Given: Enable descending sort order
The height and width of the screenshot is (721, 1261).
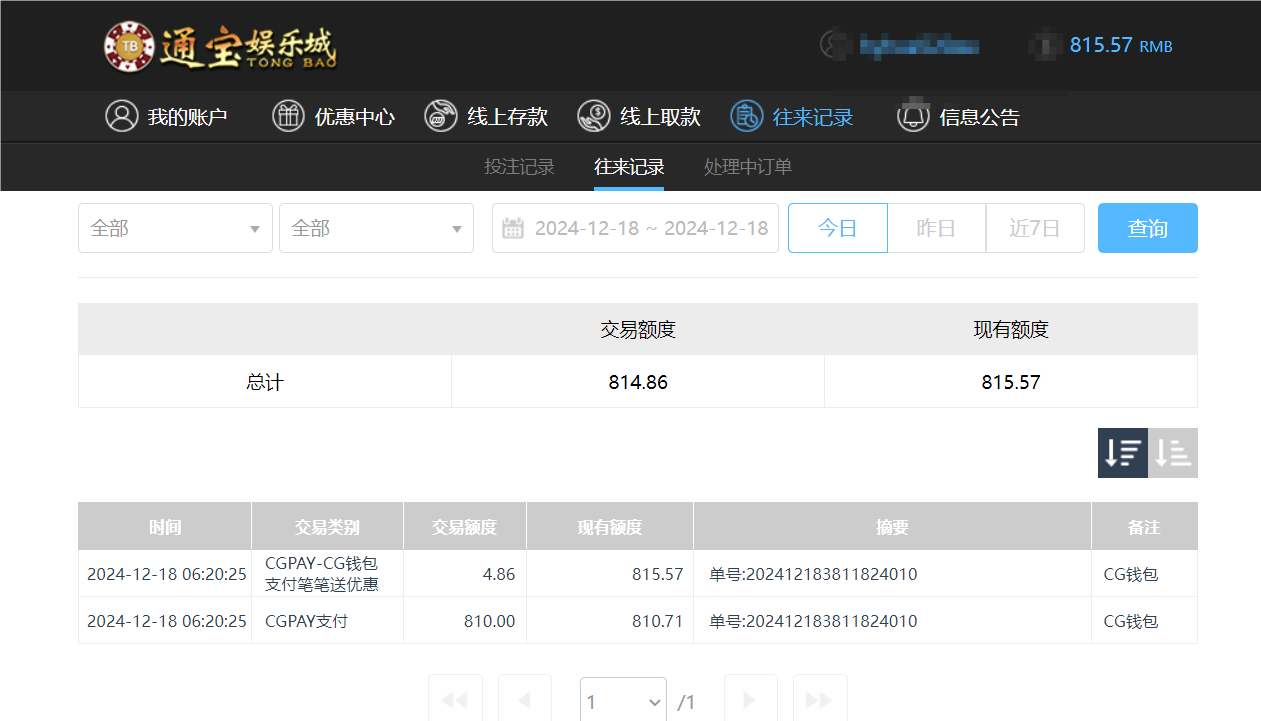Looking at the screenshot, I should point(1122,452).
